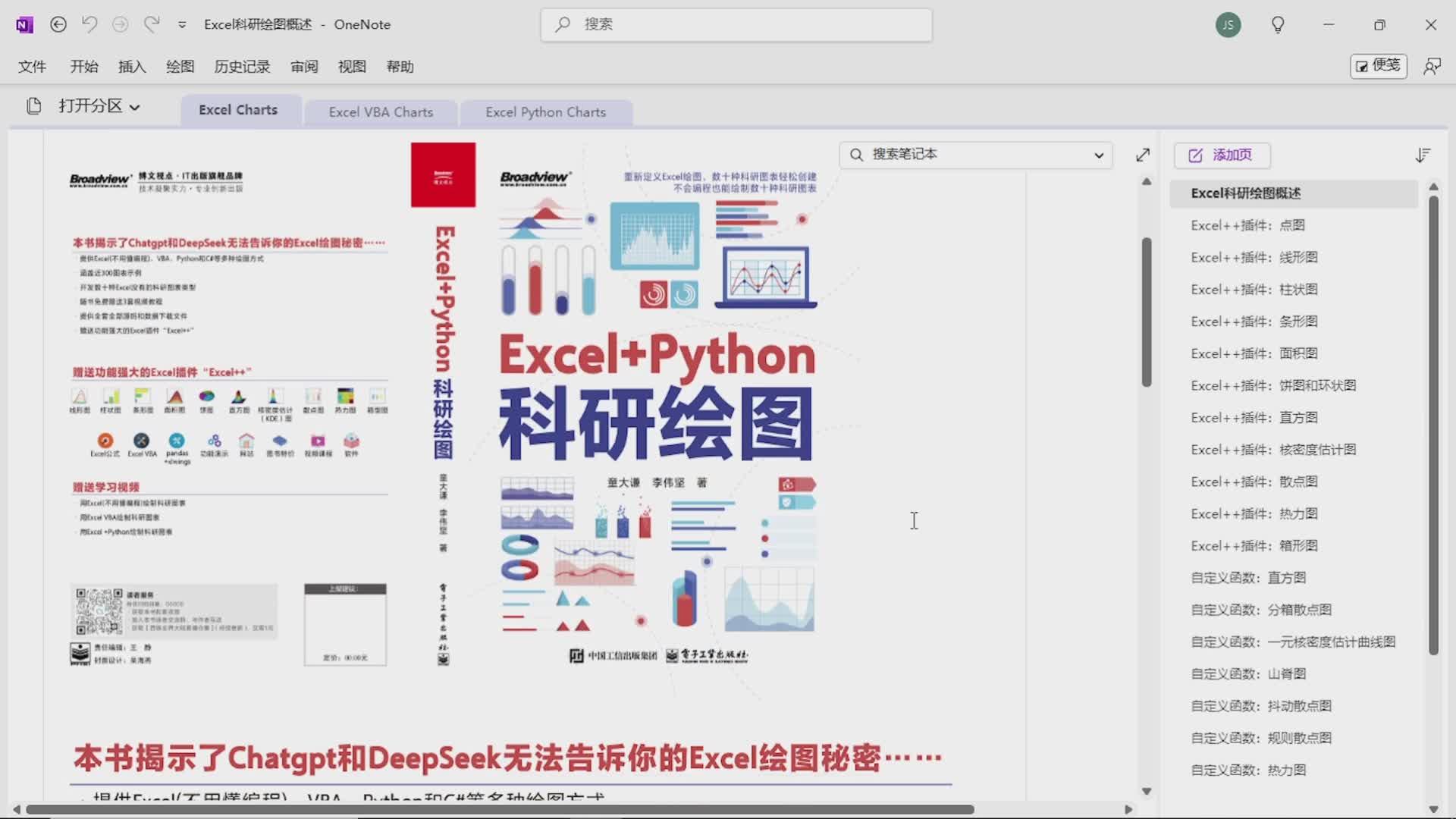Viewport: 1456px width, 819px height.
Task: Go back with the back arrow icon
Action: pyautogui.click(x=58, y=24)
